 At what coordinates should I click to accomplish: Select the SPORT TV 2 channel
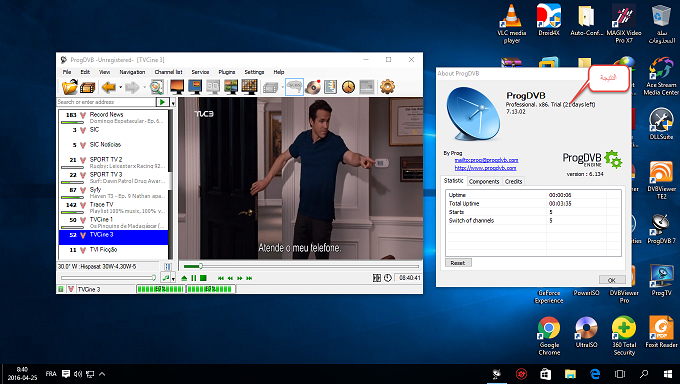coord(114,162)
